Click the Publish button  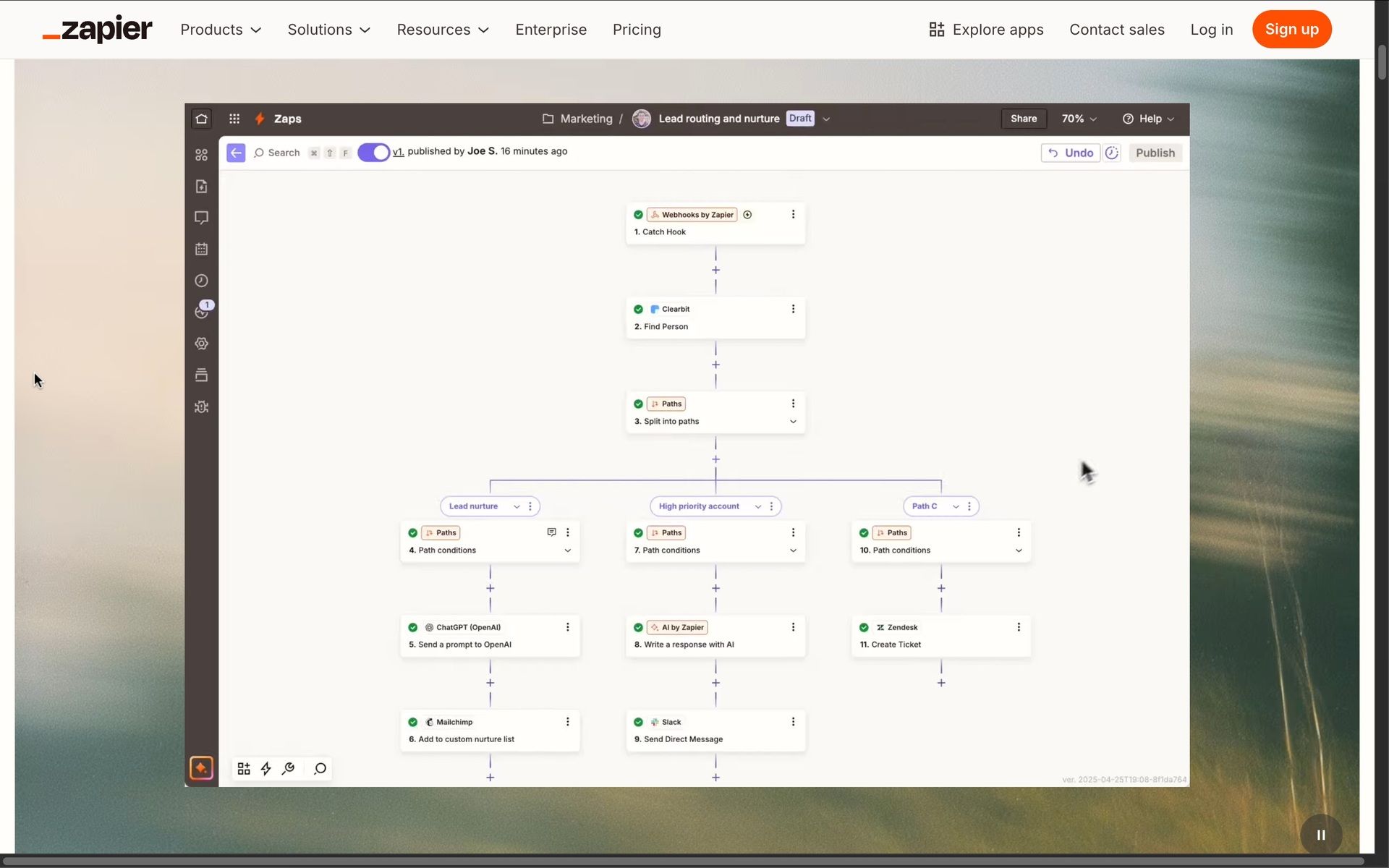1155,153
